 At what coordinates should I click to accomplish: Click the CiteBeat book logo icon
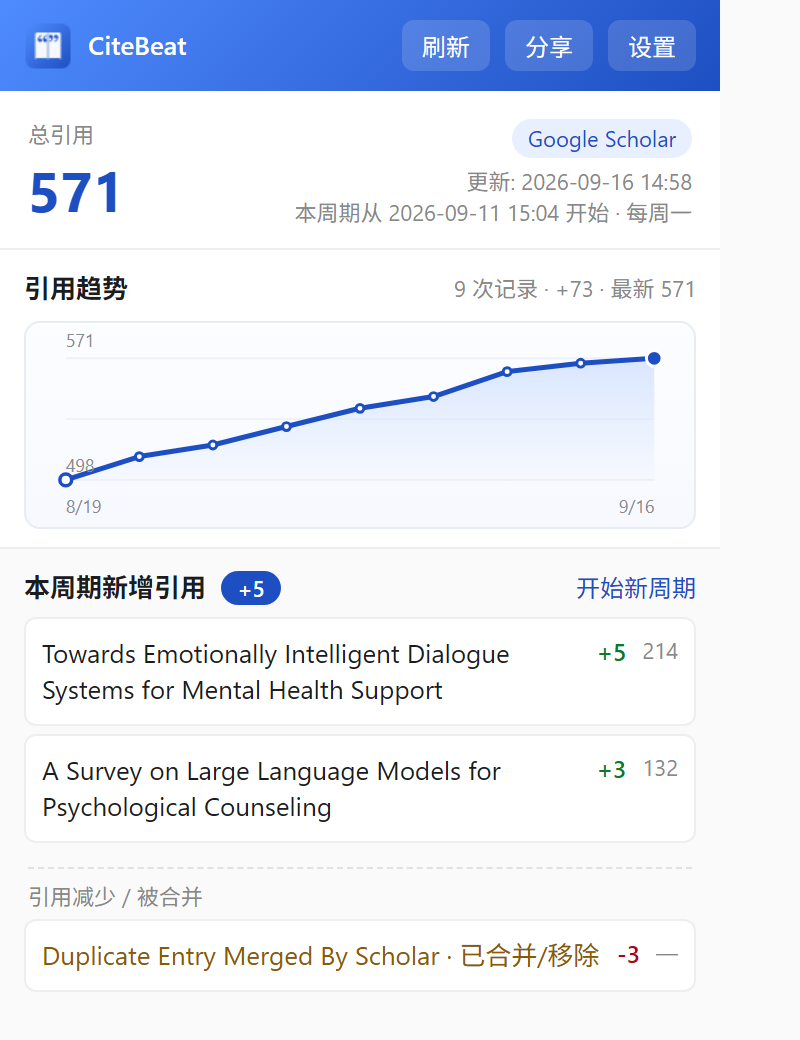(48, 46)
